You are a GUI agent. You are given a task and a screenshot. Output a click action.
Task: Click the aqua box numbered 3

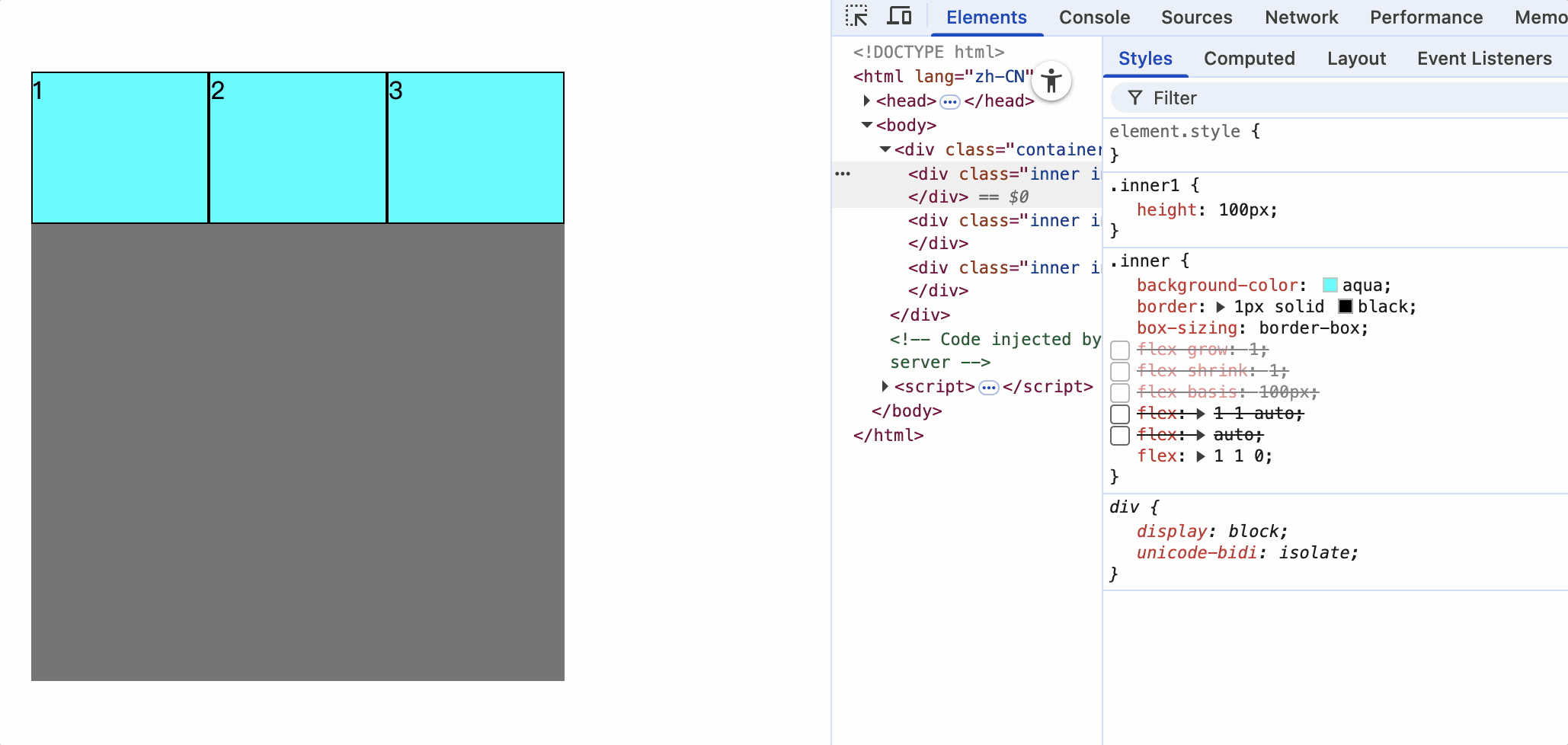pyautogui.click(x=475, y=148)
